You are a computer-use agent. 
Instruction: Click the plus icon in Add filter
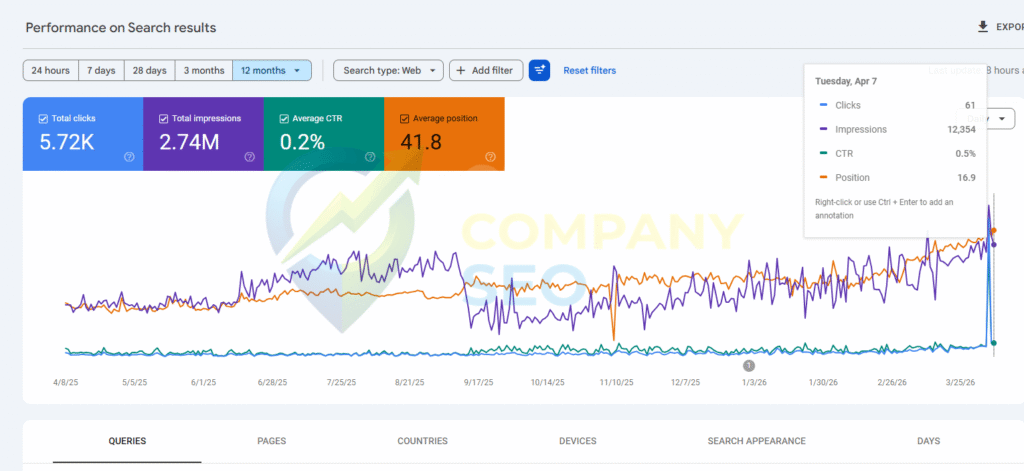[461, 70]
